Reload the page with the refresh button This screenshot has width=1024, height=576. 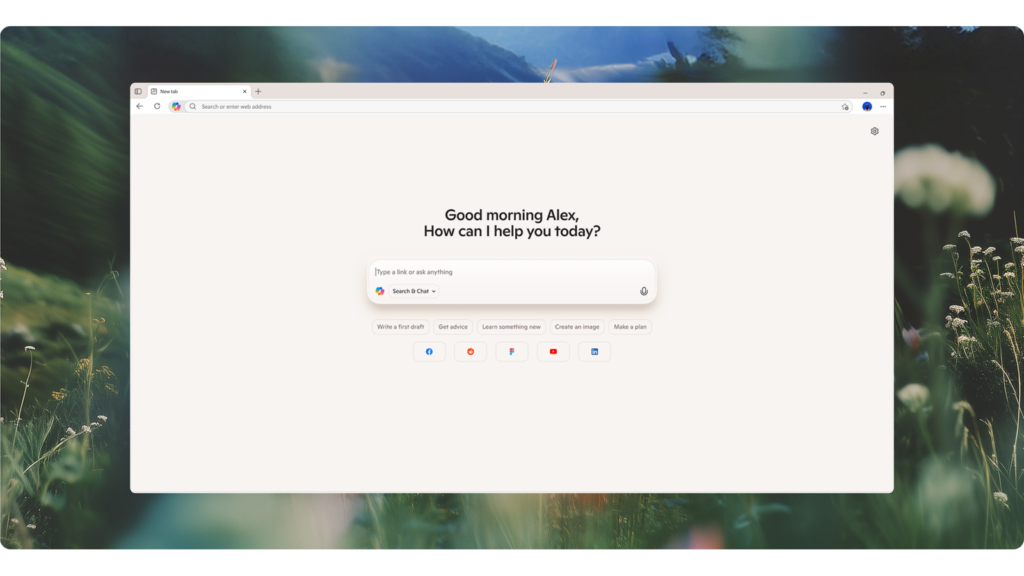point(157,106)
